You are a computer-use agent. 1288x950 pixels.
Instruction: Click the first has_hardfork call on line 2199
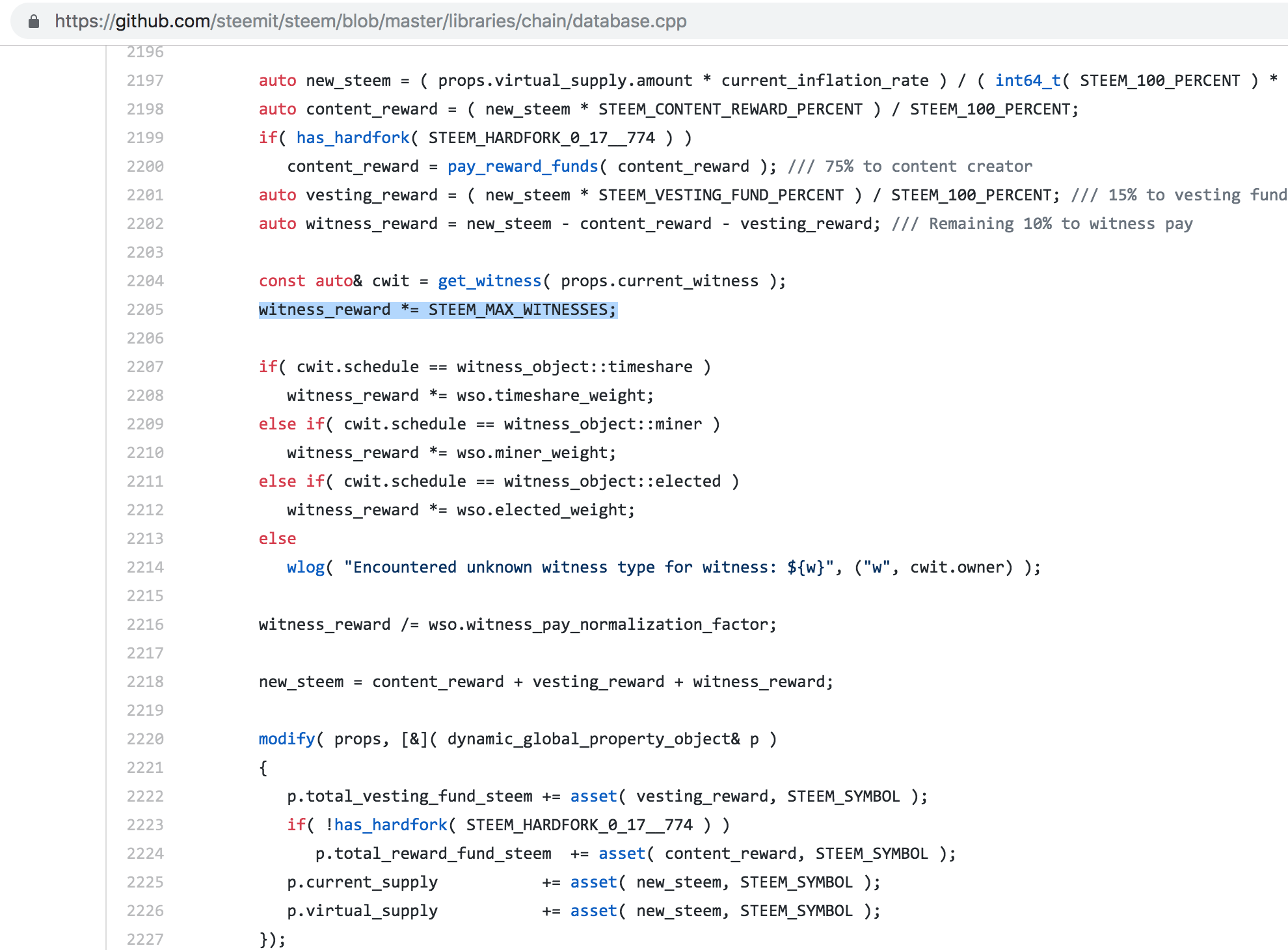(353, 138)
